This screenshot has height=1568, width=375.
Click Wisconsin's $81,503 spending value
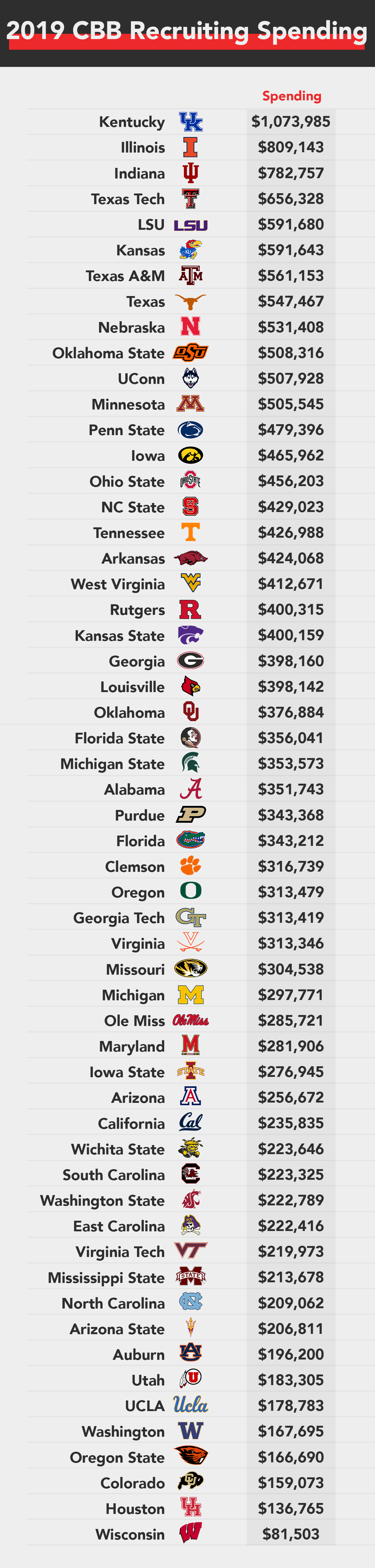click(291, 1534)
